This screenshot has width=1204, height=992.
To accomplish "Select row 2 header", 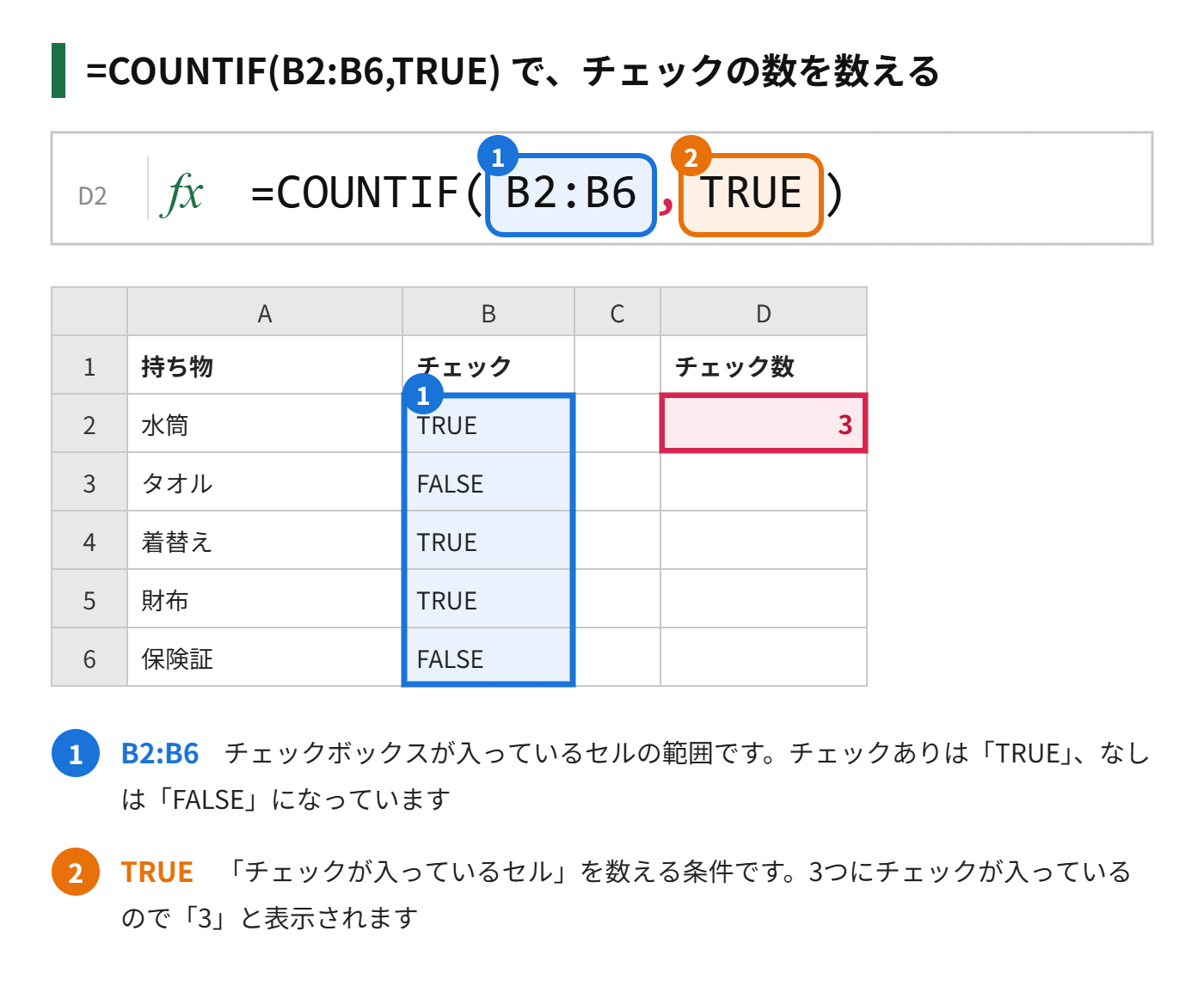I will click(x=89, y=424).
